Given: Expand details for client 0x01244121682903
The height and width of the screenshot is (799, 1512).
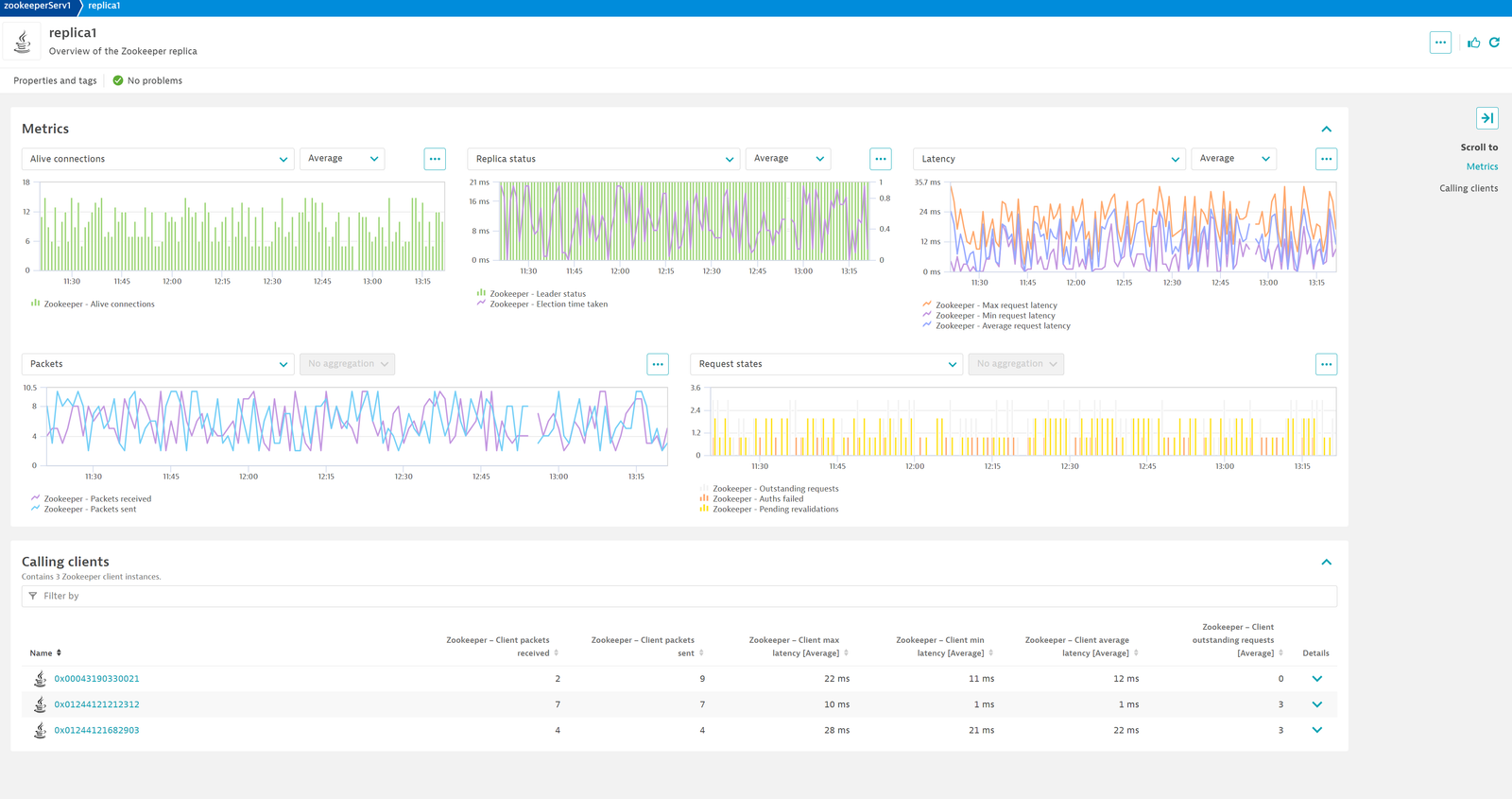Looking at the screenshot, I should tap(1316, 730).
